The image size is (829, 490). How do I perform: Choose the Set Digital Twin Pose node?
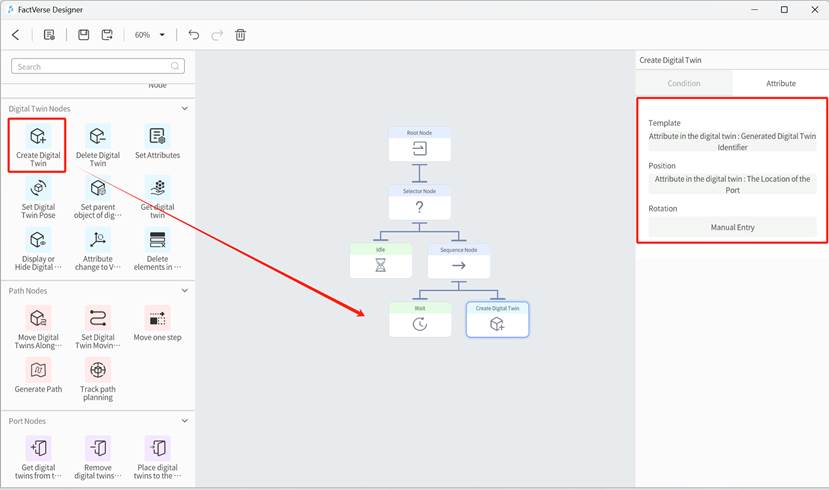[38, 189]
